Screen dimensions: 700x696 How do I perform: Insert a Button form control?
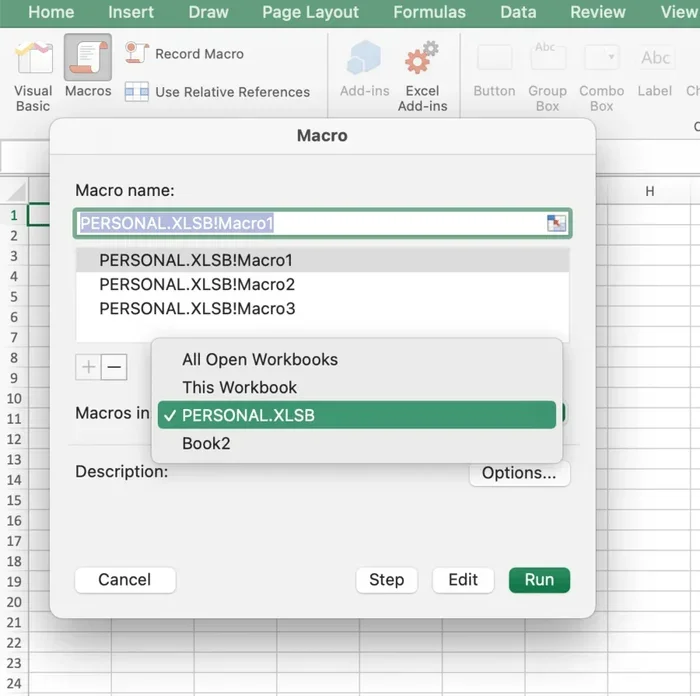click(494, 71)
